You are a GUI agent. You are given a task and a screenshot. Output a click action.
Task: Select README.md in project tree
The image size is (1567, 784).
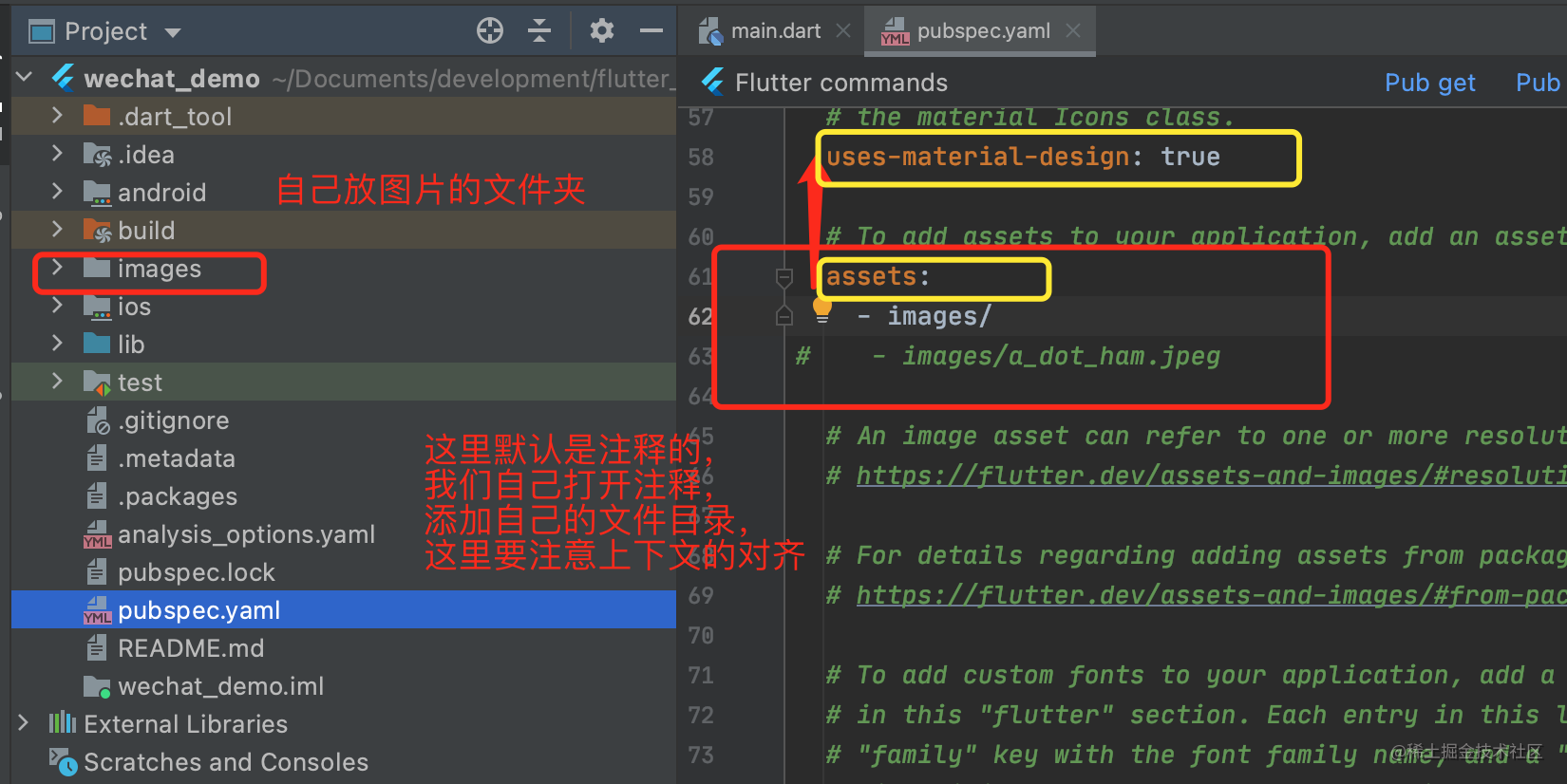point(191,648)
